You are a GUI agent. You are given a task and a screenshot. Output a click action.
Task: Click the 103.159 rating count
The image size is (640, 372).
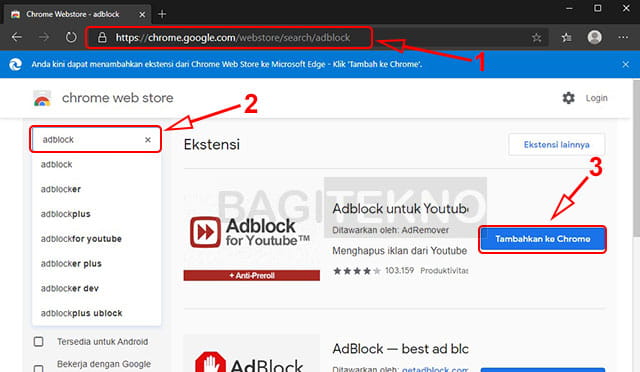click(399, 270)
